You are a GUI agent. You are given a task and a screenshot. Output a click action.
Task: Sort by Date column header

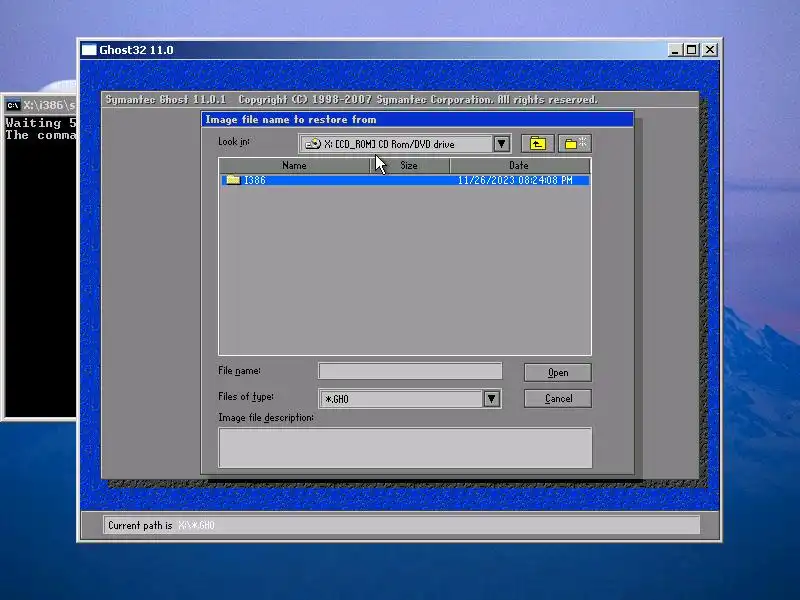coord(519,165)
